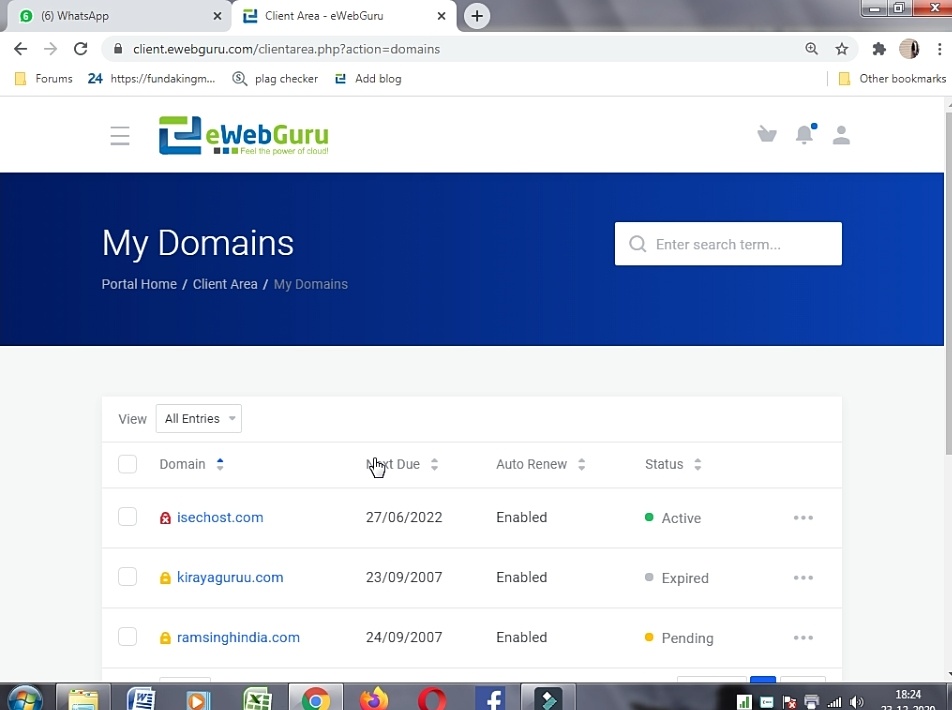Image resolution: width=952 pixels, height=710 pixels.
Task: Open Chrome three-dot menu
Action: point(939,49)
